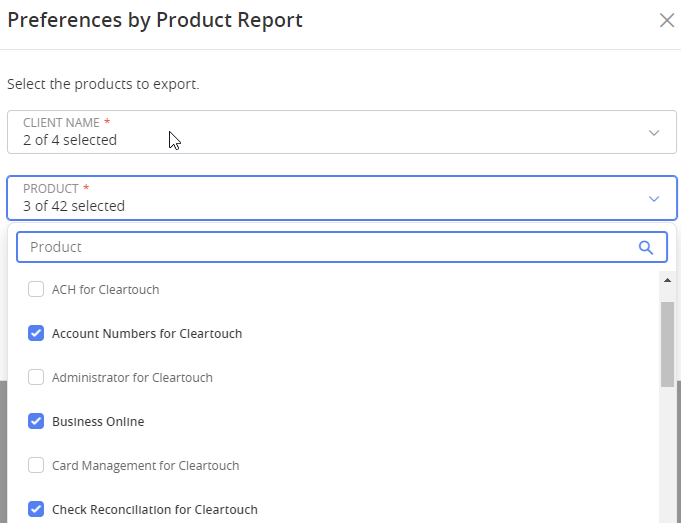The height and width of the screenshot is (523, 681).
Task: Click the Account Numbers for Cleartouch label
Action: tap(147, 333)
